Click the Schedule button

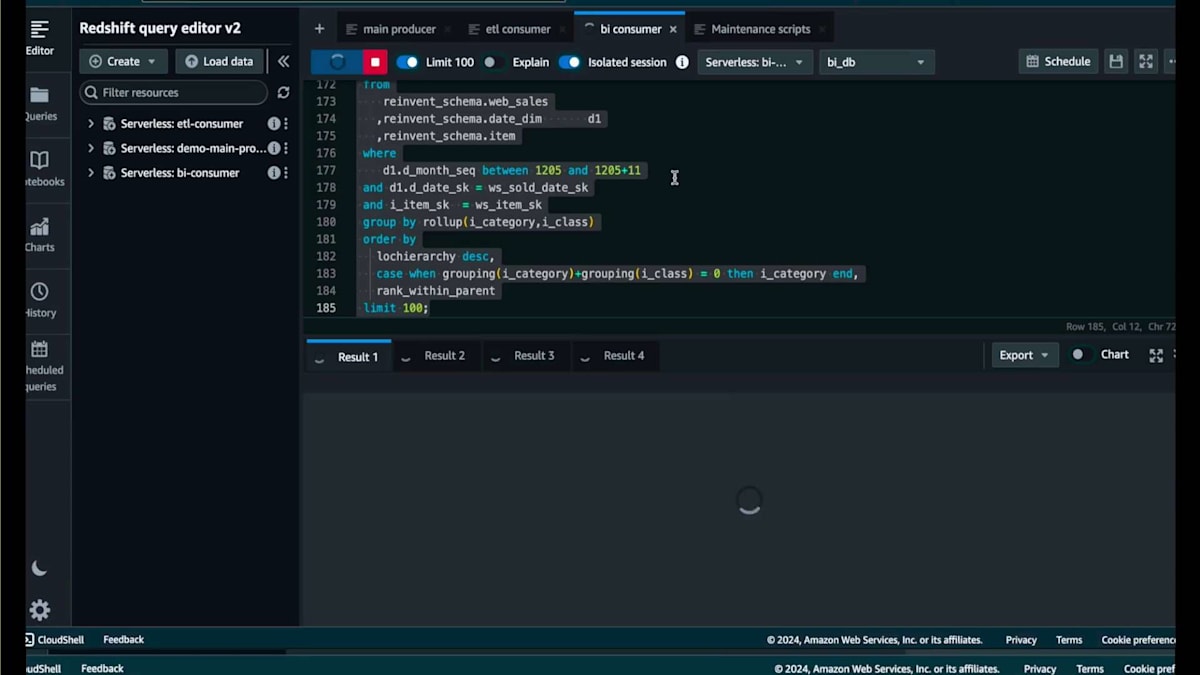pos(1058,62)
